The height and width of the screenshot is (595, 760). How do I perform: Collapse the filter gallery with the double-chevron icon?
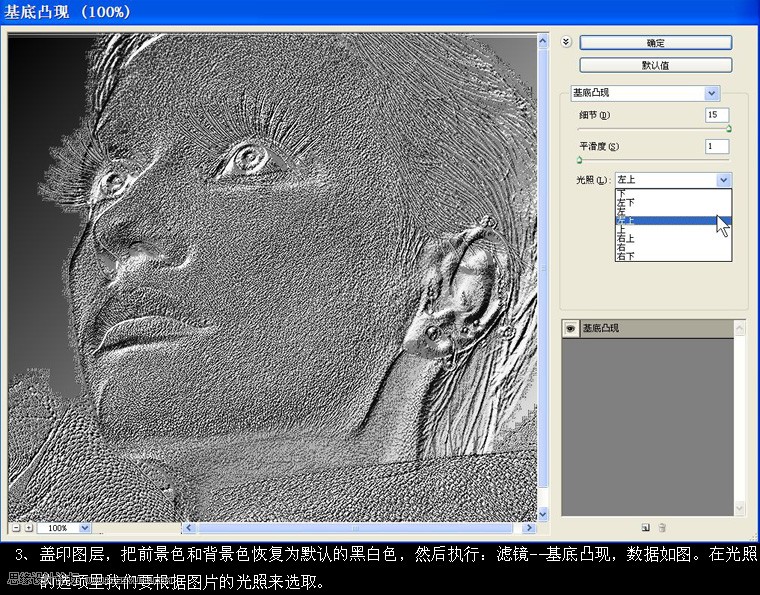[566, 42]
